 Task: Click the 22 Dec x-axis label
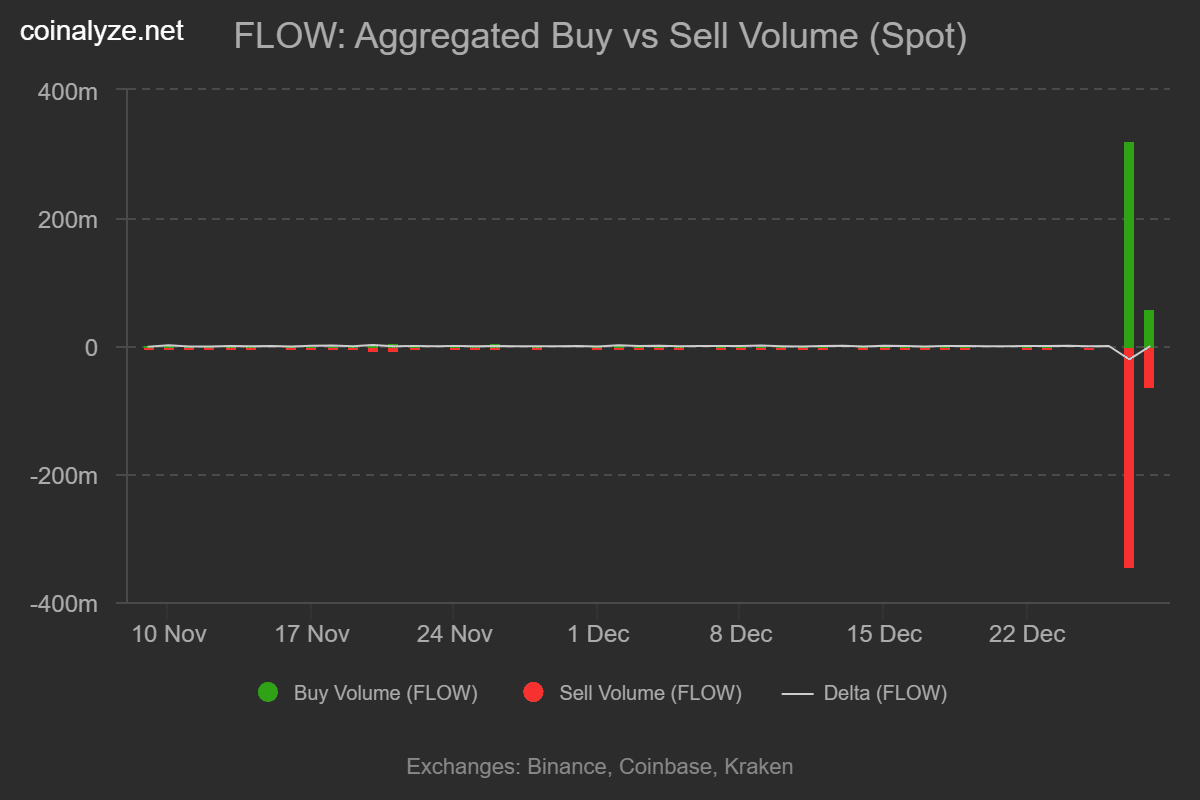tap(1028, 634)
